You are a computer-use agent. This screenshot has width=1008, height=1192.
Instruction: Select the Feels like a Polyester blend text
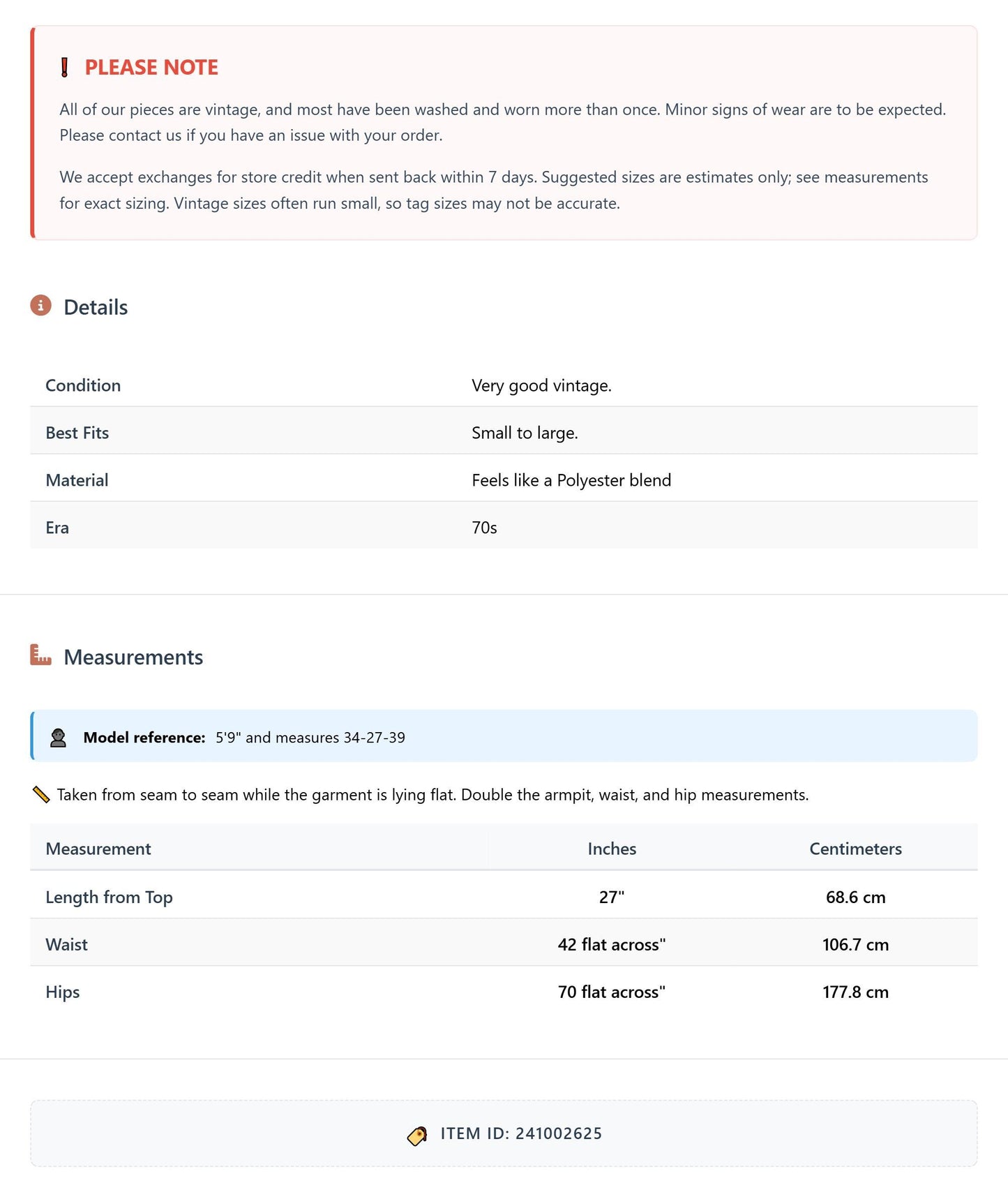571,480
